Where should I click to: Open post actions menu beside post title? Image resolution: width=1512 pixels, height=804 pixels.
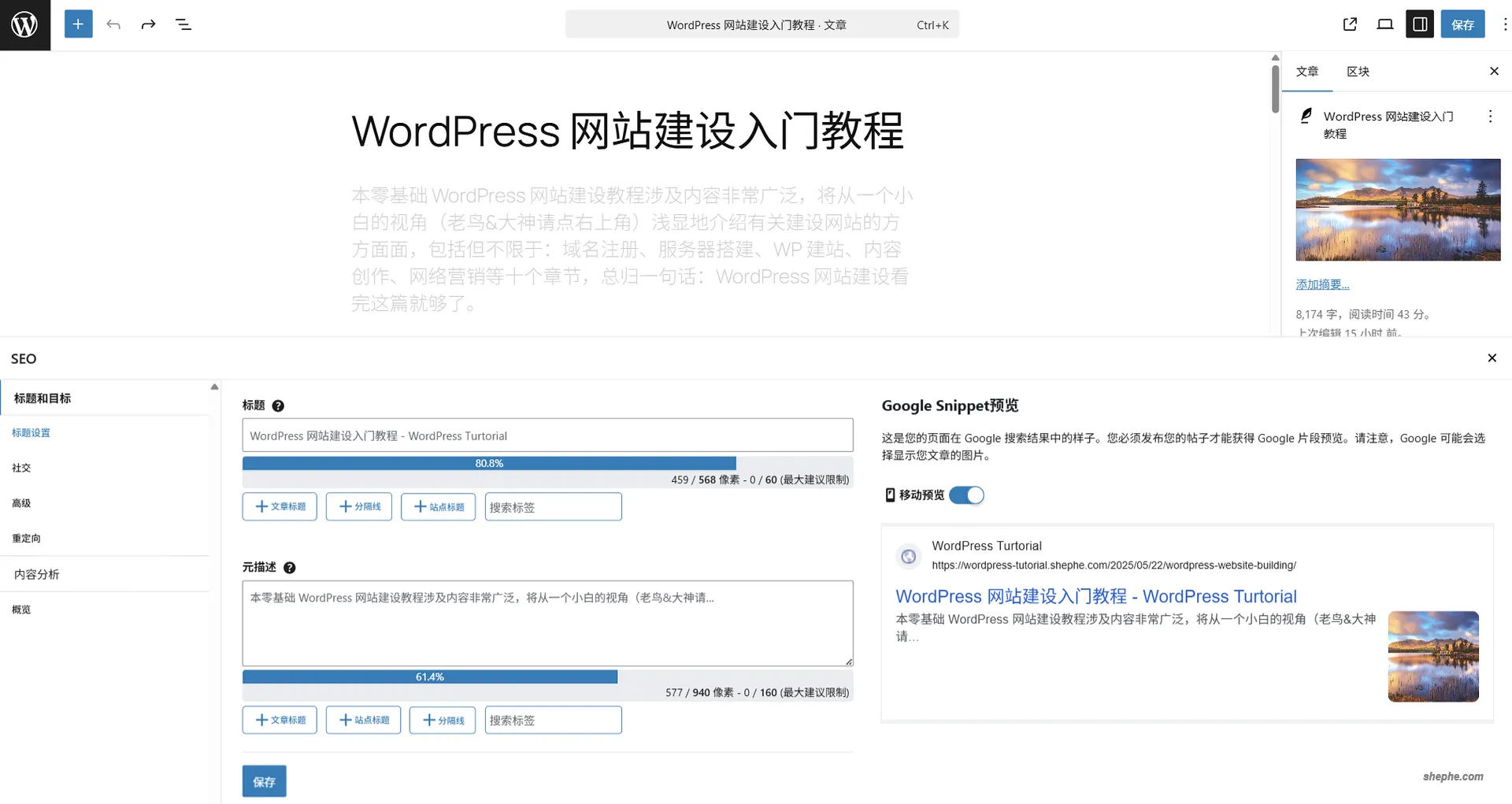pos(1490,117)
